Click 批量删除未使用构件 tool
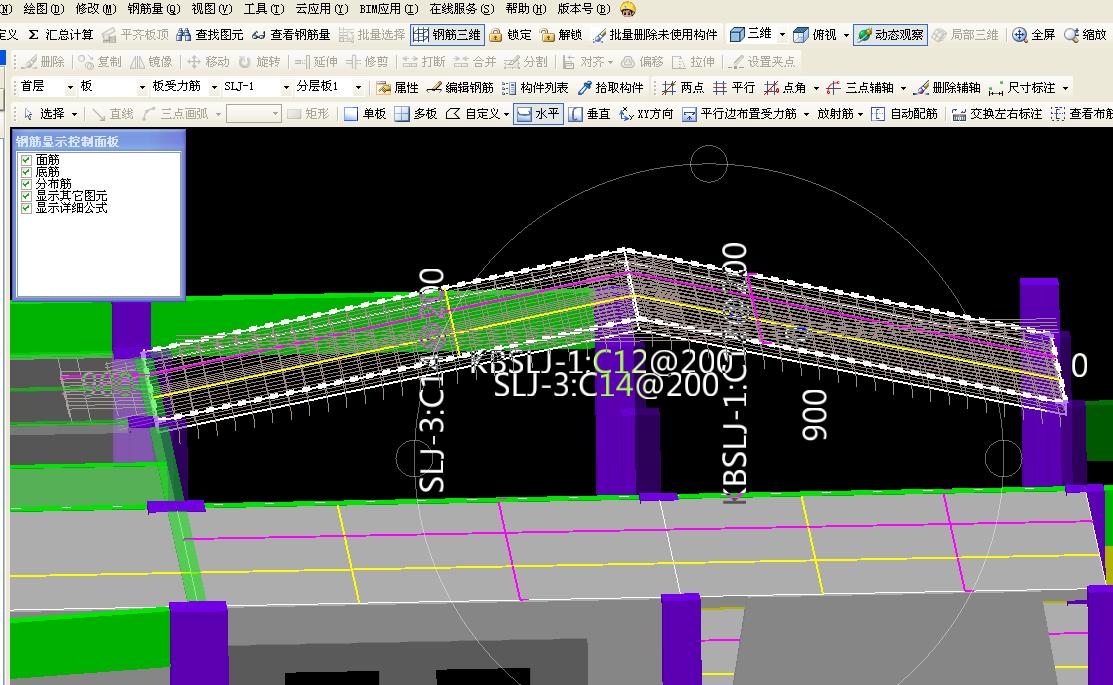 coord(654,35)
